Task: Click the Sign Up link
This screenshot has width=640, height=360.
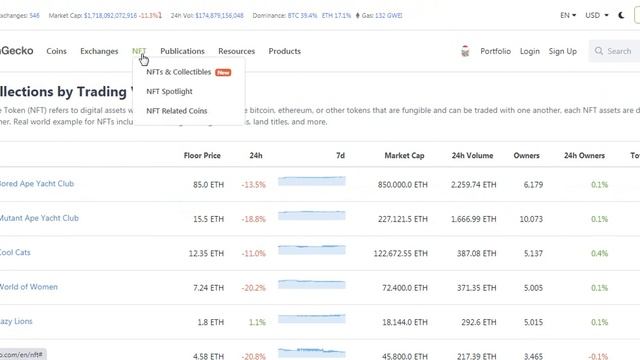Action: pyautogui.click(x=562, y=51)
